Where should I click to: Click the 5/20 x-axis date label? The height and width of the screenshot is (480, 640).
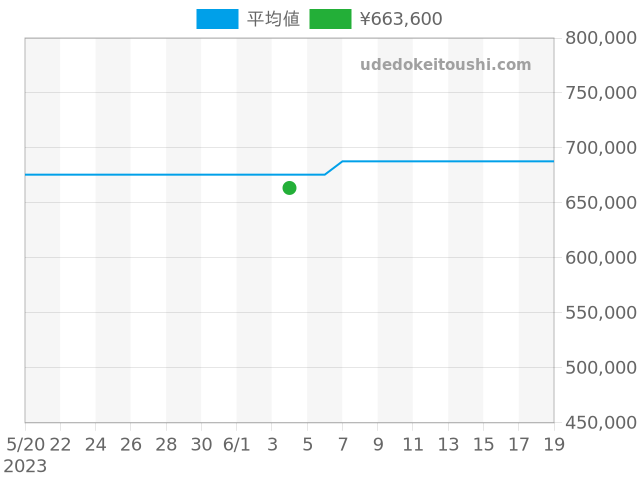pos(25,444)
